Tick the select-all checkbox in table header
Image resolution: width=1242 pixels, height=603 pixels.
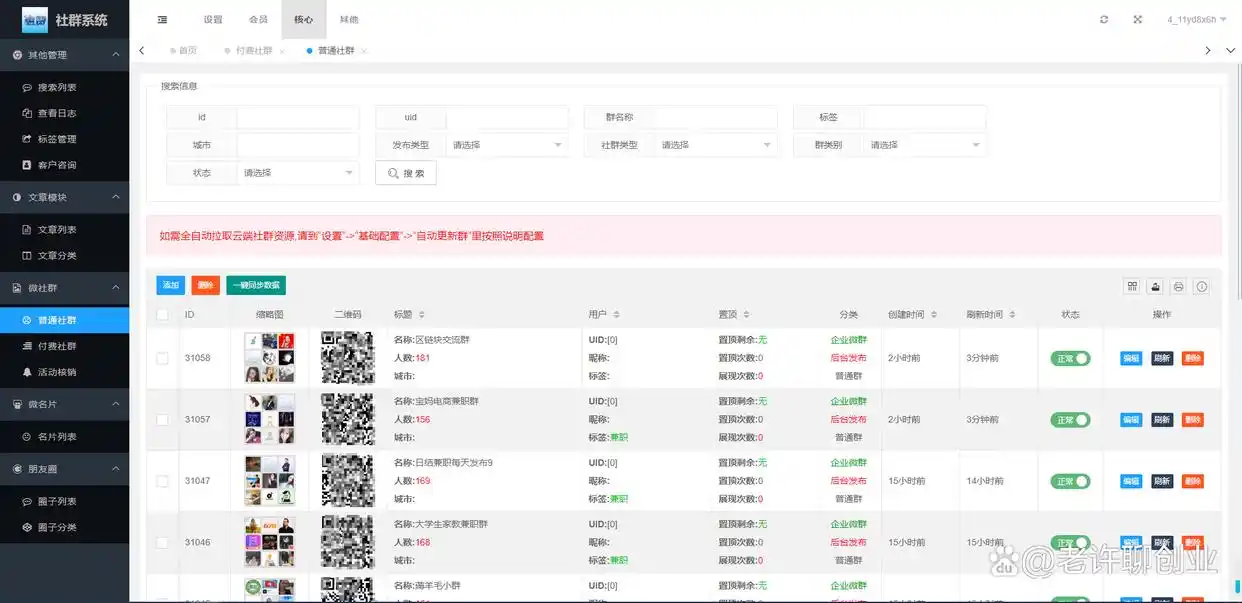pos(162,314)
